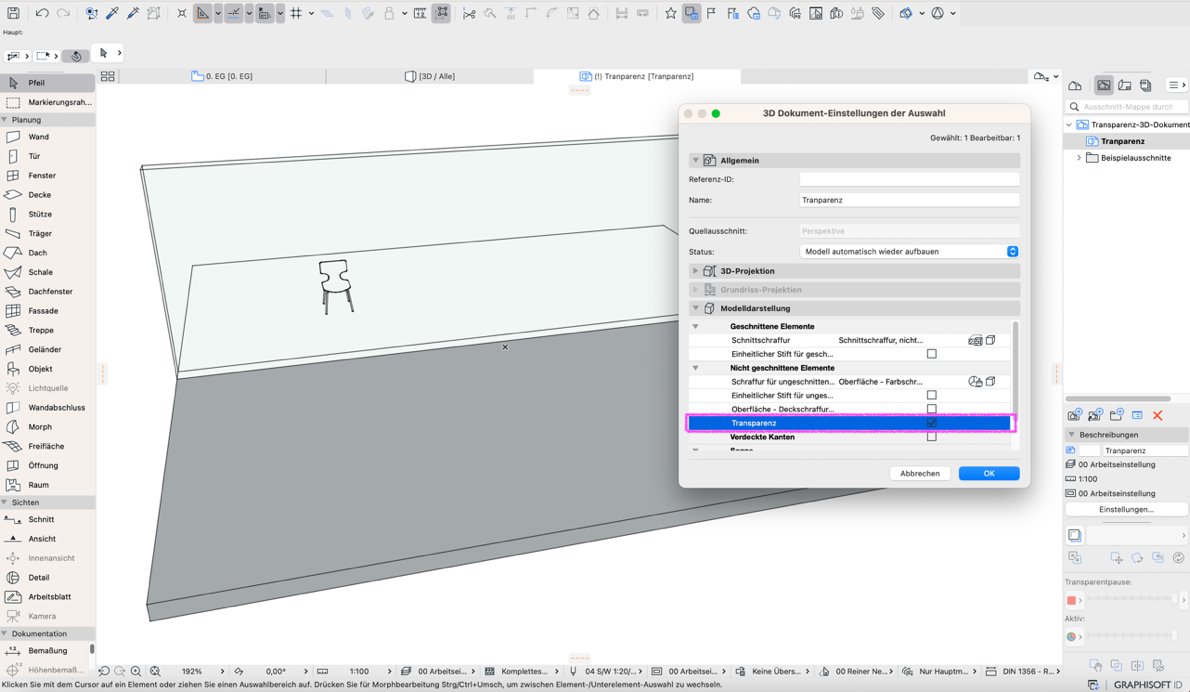Open the Status dropdown menu
The image size is (1190, 692).
909,251
